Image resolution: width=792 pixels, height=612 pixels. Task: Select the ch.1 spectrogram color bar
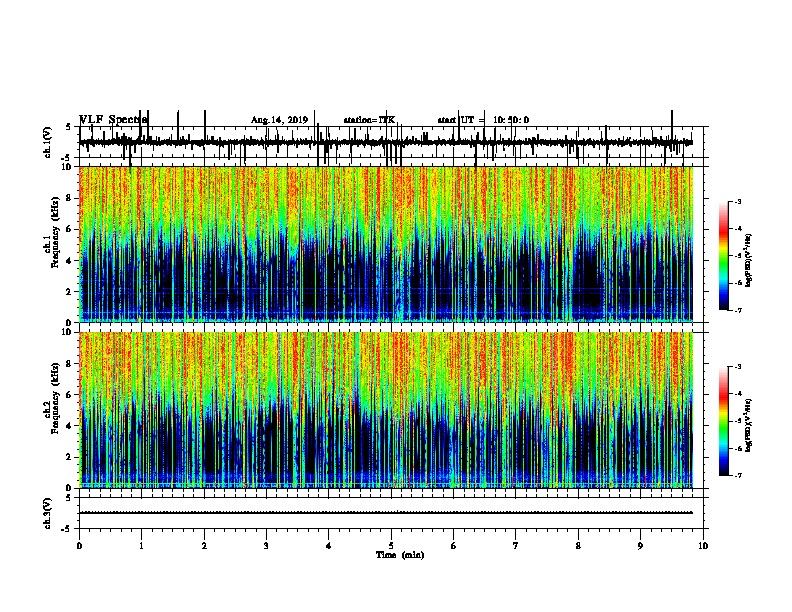[x=723, y=256]
